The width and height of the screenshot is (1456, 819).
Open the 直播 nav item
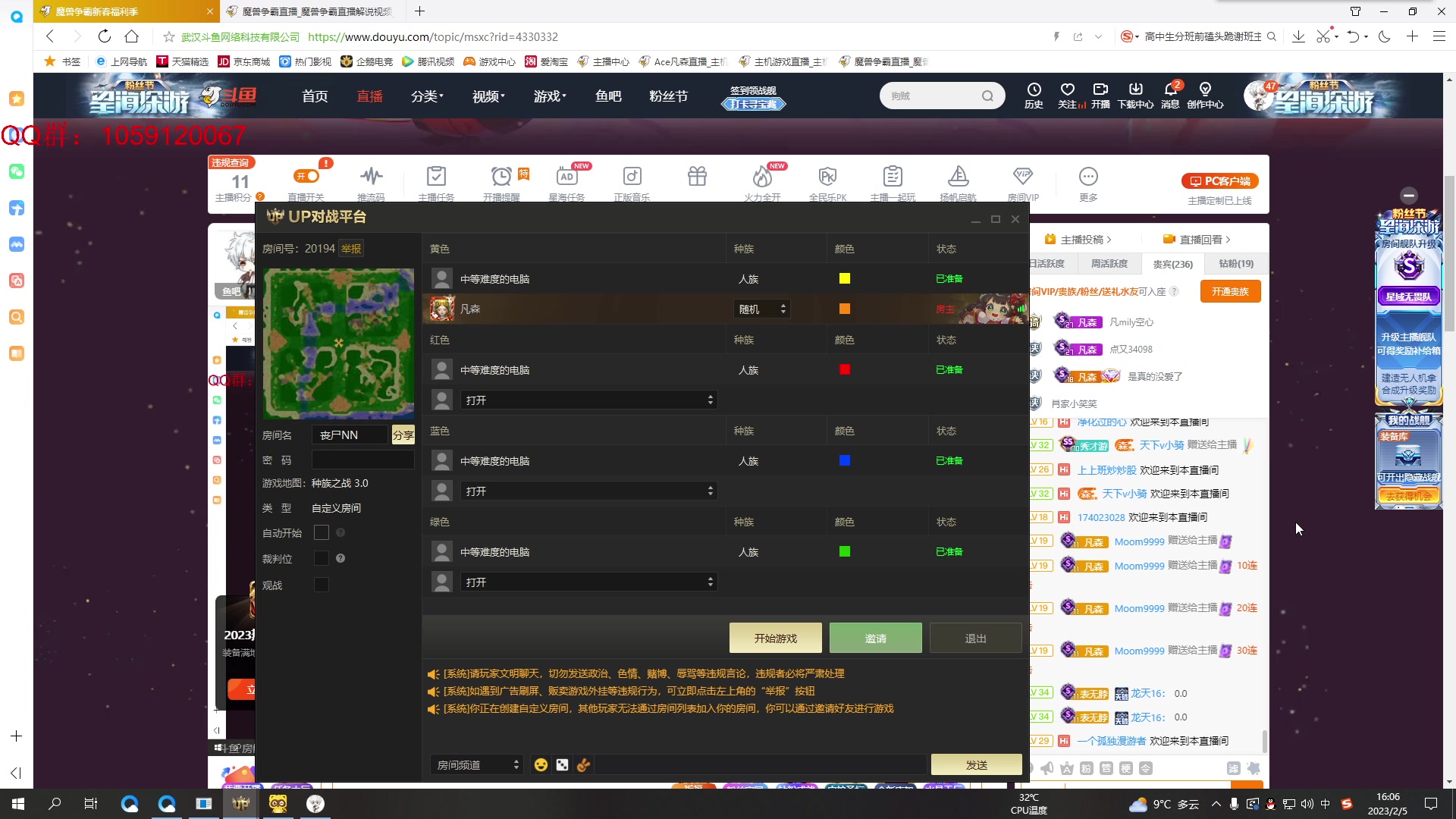click(x=370, y=96)
